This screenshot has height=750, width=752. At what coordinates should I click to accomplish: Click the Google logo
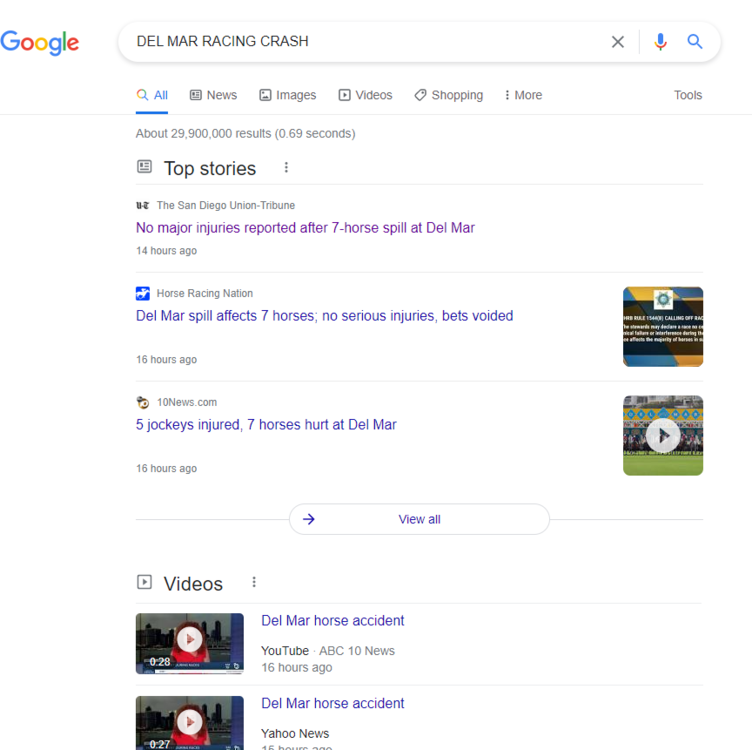coord(39,42)
